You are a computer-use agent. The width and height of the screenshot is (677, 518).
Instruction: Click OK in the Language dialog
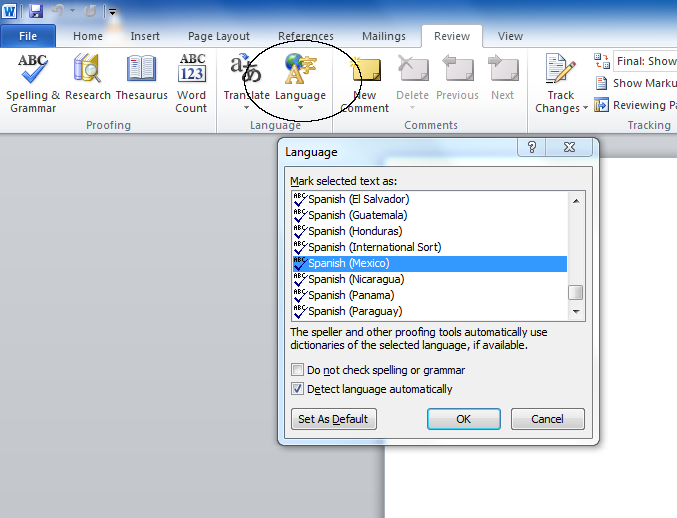tap(463, 419)
